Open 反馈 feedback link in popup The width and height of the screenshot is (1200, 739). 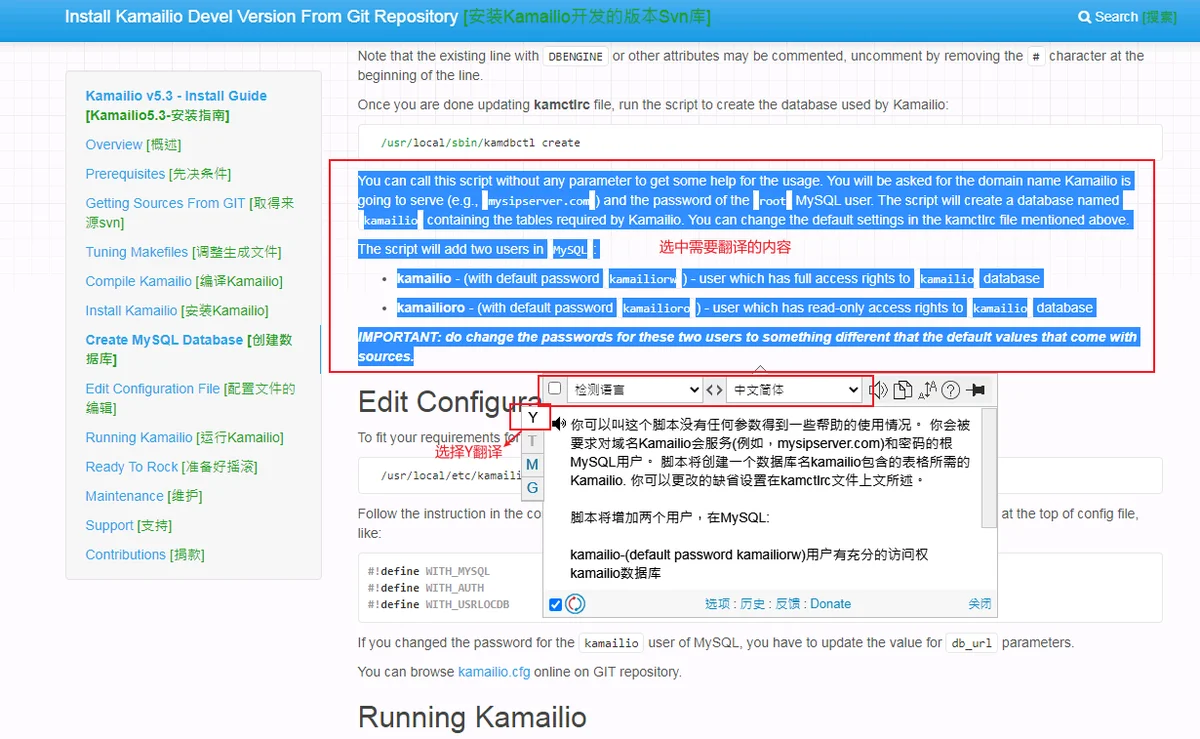[788, 604]
